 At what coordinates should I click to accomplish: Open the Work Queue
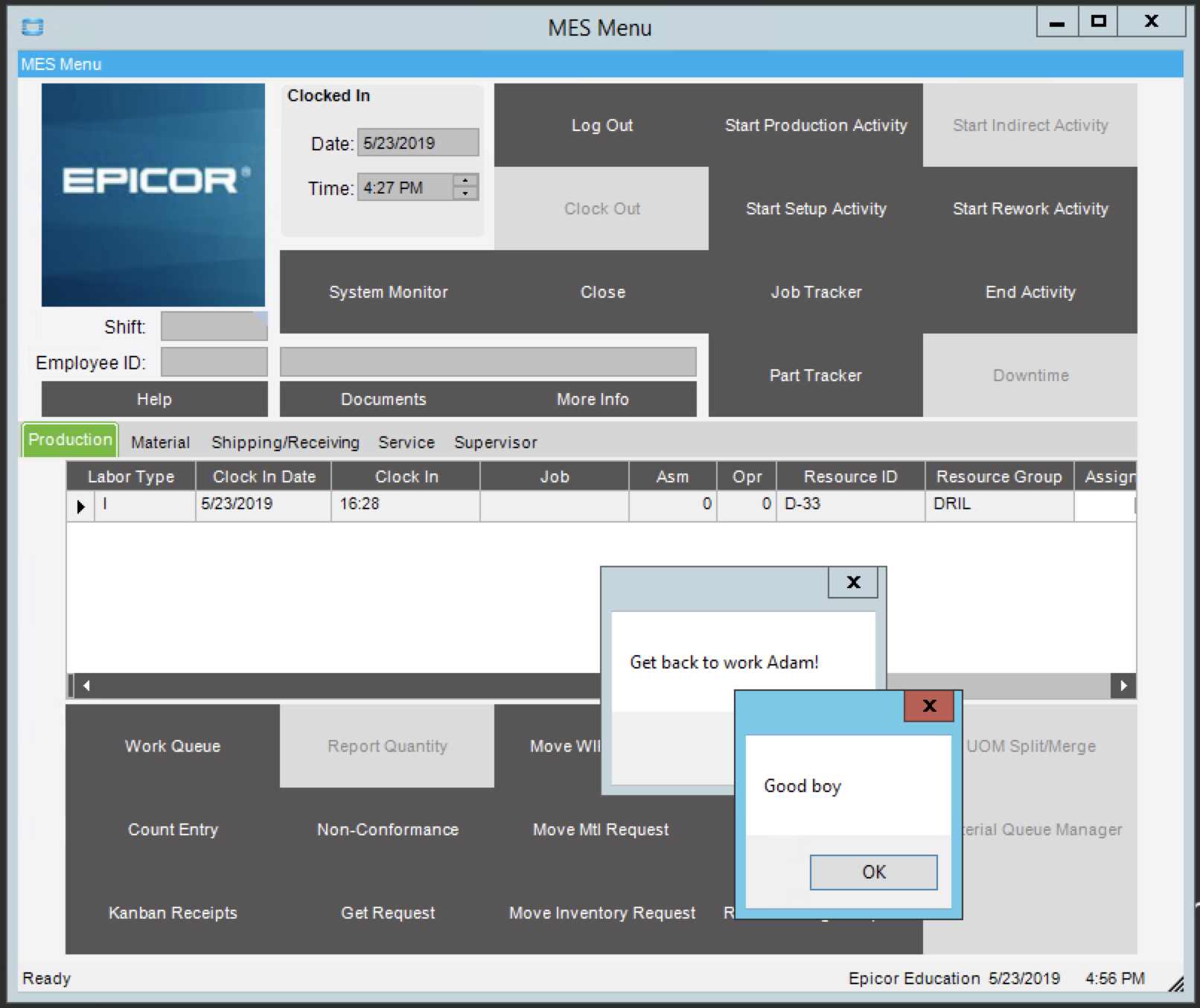[173, 746]
